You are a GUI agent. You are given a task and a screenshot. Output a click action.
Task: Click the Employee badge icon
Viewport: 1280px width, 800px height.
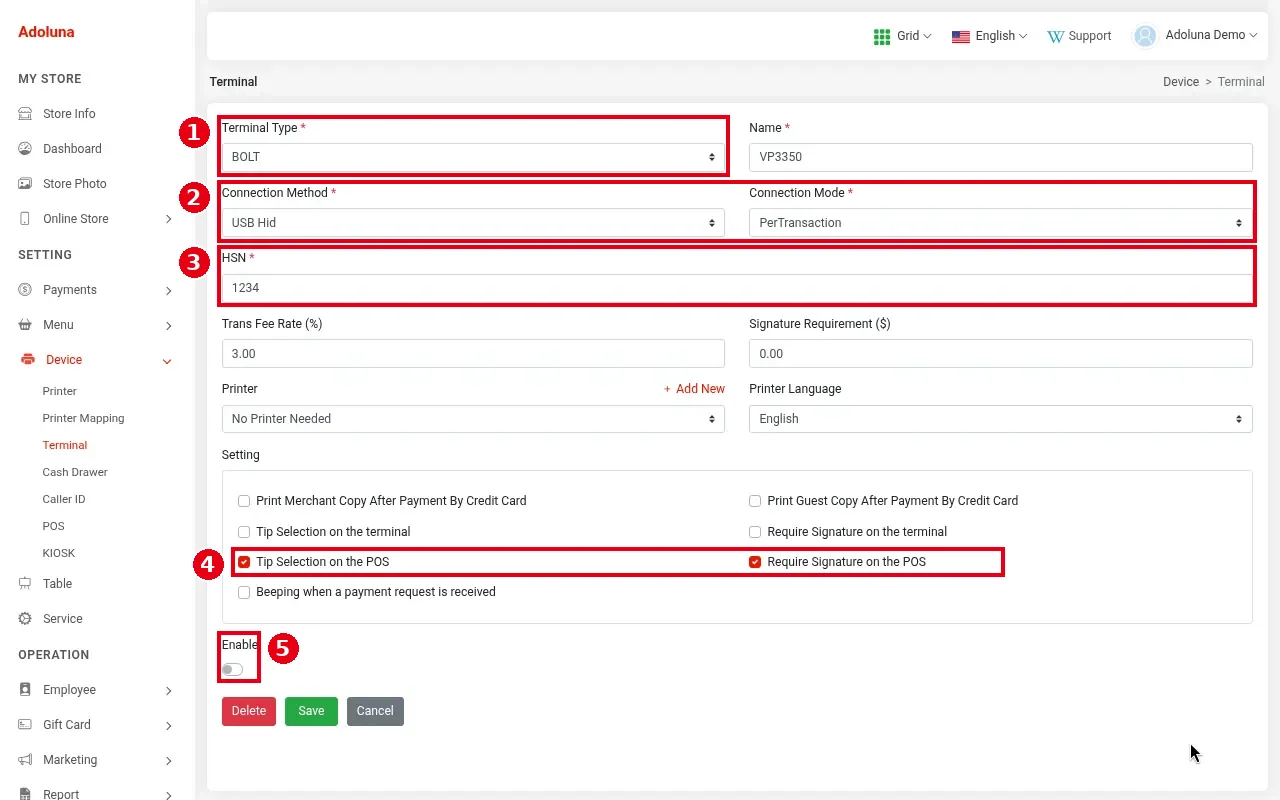tap(25, 690)
